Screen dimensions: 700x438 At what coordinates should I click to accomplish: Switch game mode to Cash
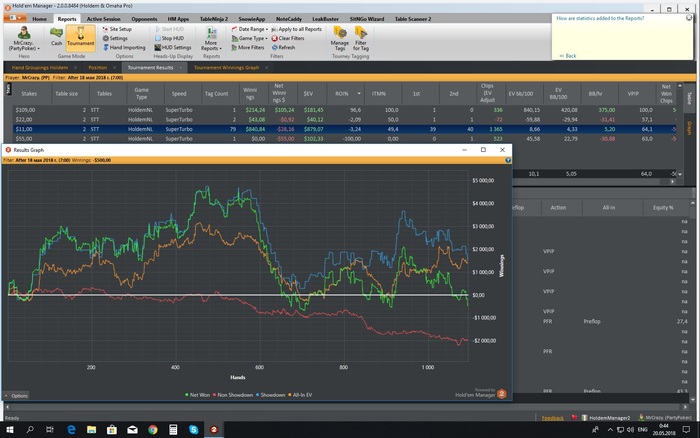click(x=56, y=36)
